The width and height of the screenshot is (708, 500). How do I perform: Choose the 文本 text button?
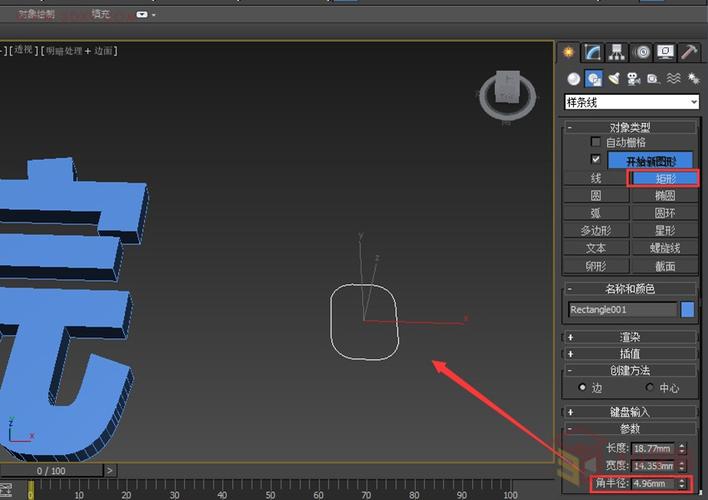click(596, 248)
